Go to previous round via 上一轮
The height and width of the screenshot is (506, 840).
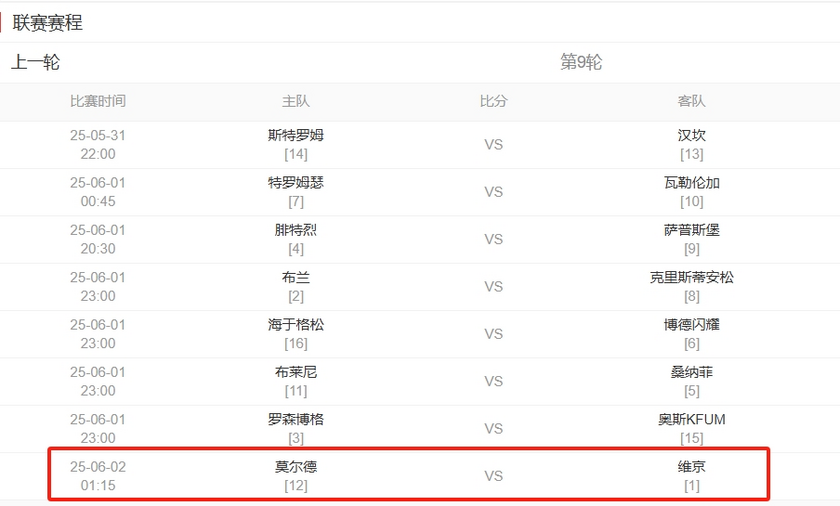coord(36,63)
